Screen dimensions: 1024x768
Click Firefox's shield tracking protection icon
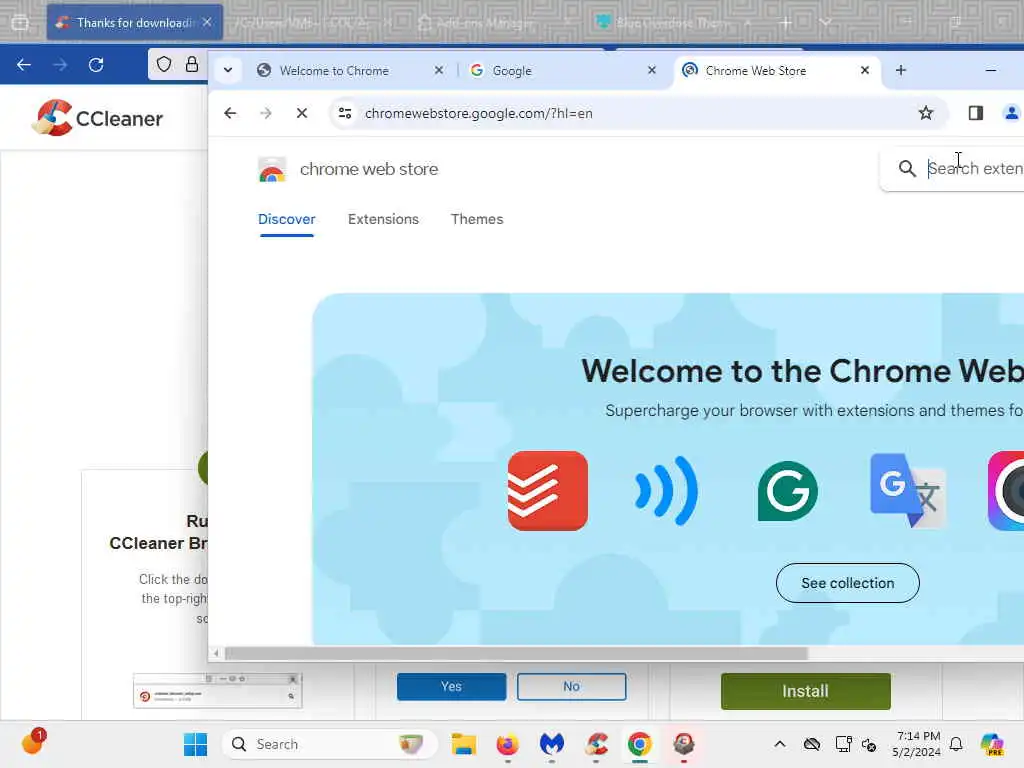coord(164,64)
